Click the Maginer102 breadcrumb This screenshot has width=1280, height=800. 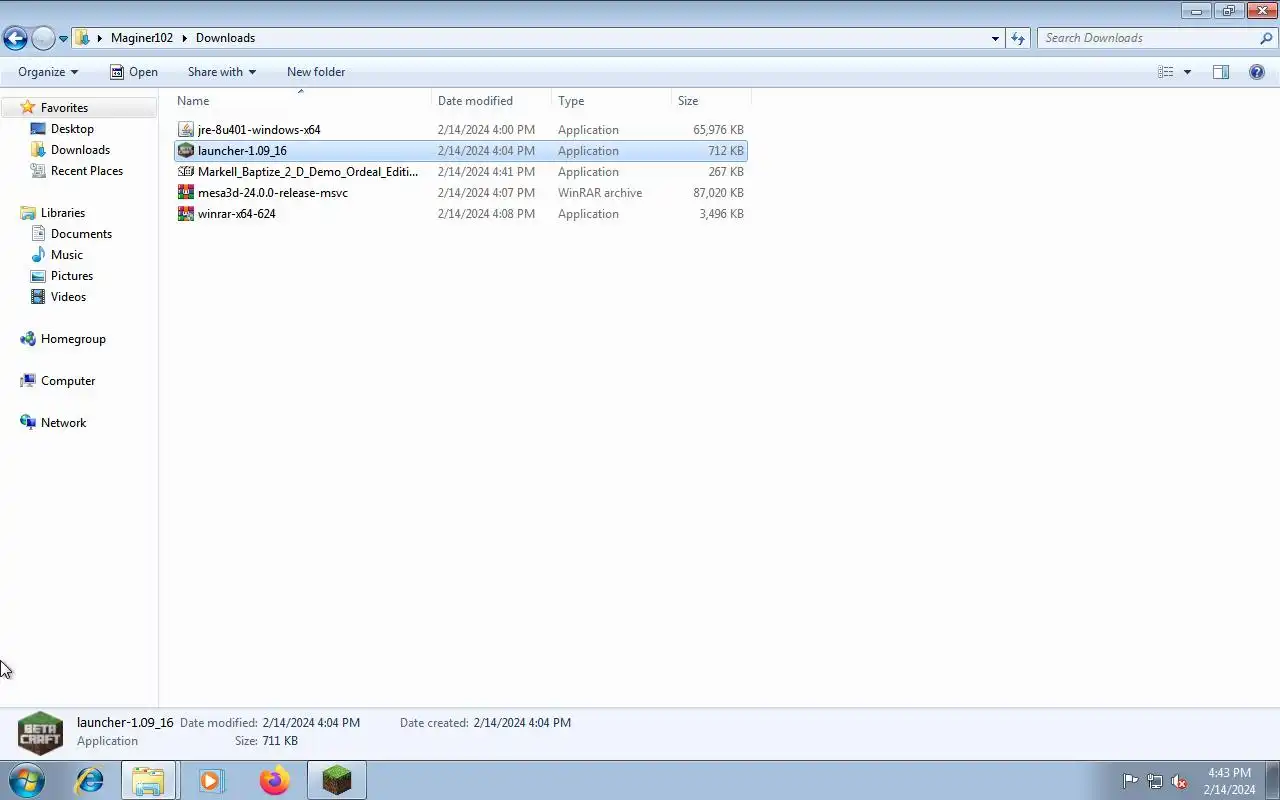tap(142, 38)
